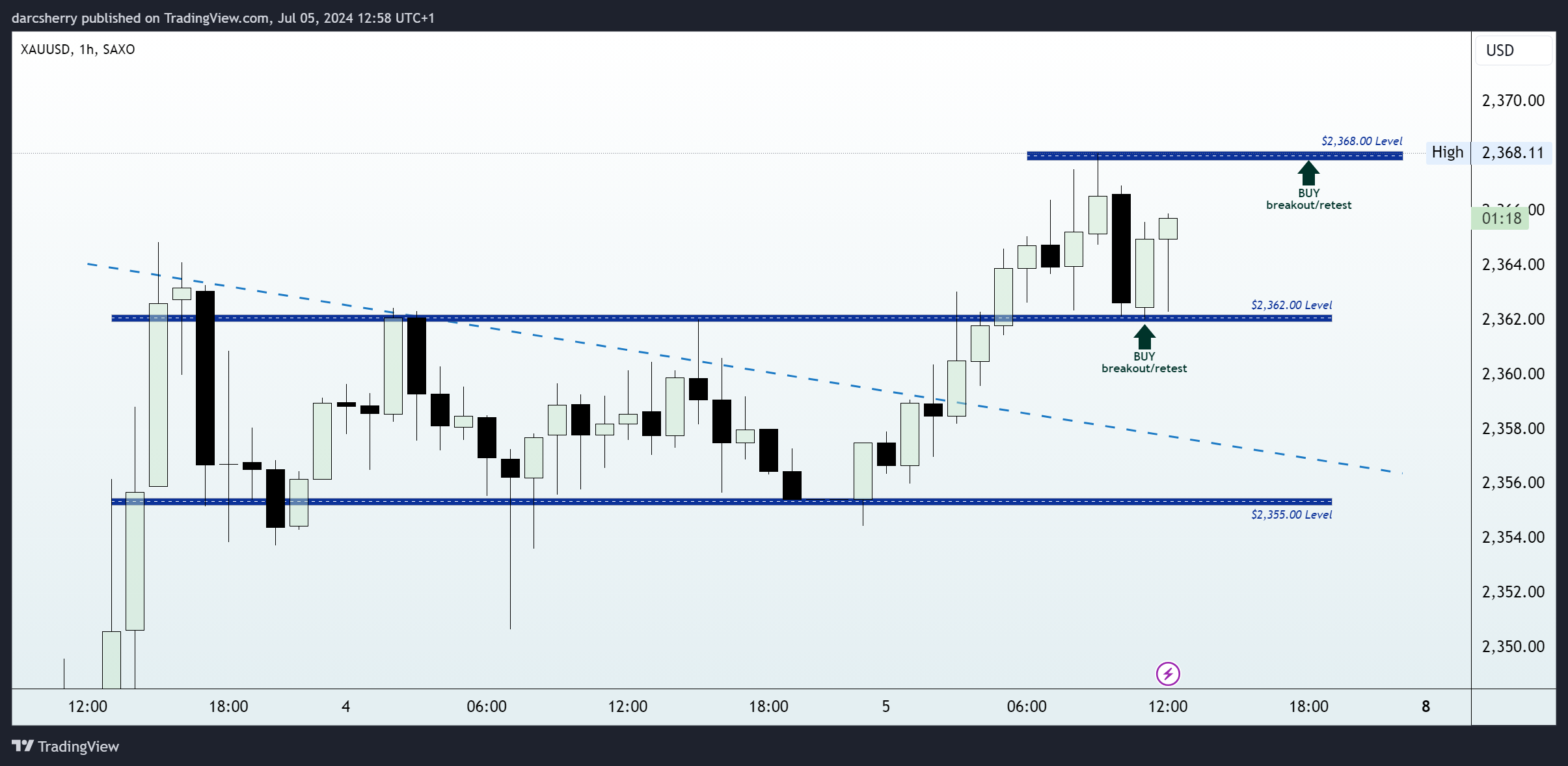The height and width of the screenshot is (766, 1568).
Task: Click the upper BUY breakout/retest annotation text
Action: pyautogui.click(x=1308, y=199)
